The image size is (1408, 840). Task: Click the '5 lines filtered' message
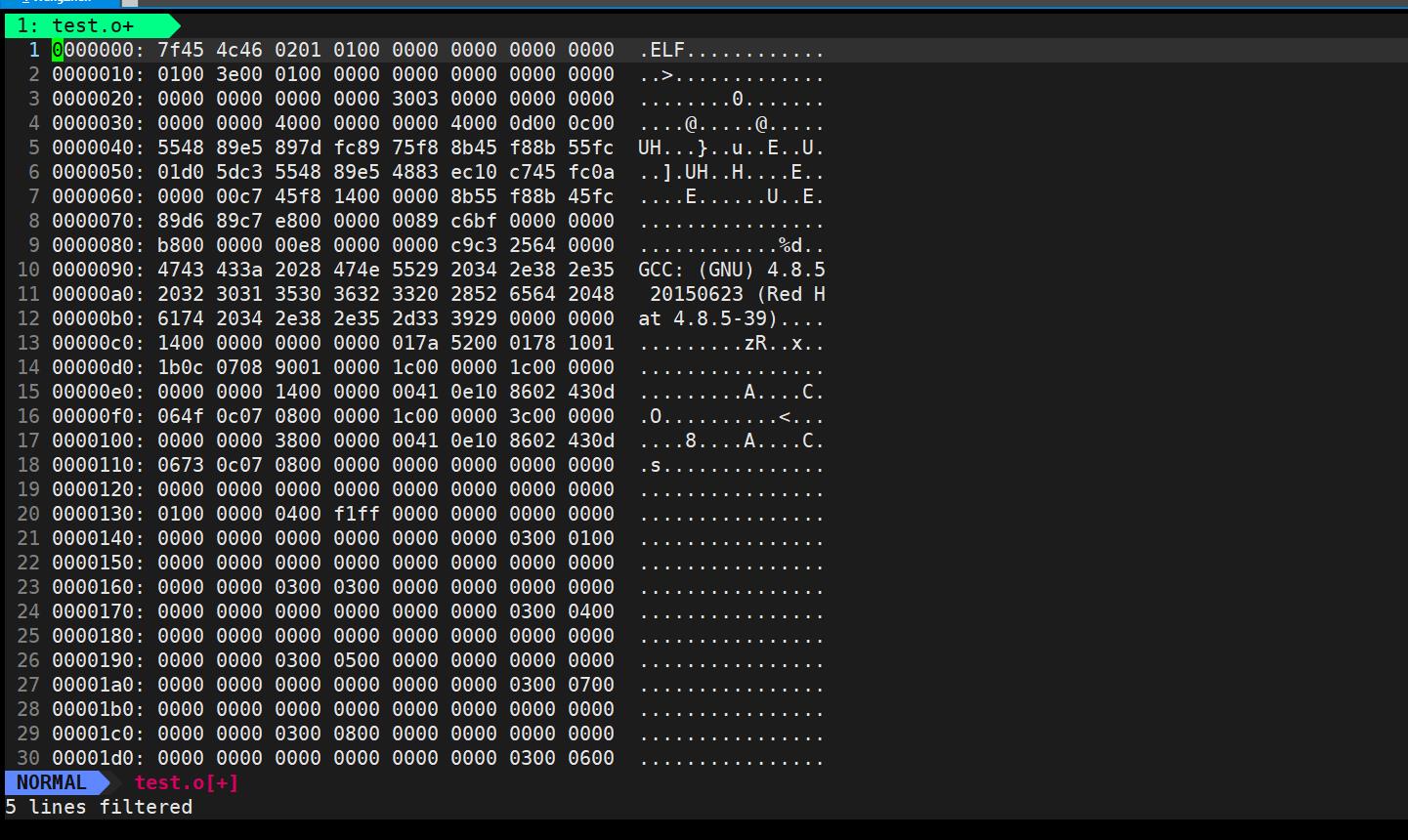tap(99, 807)
